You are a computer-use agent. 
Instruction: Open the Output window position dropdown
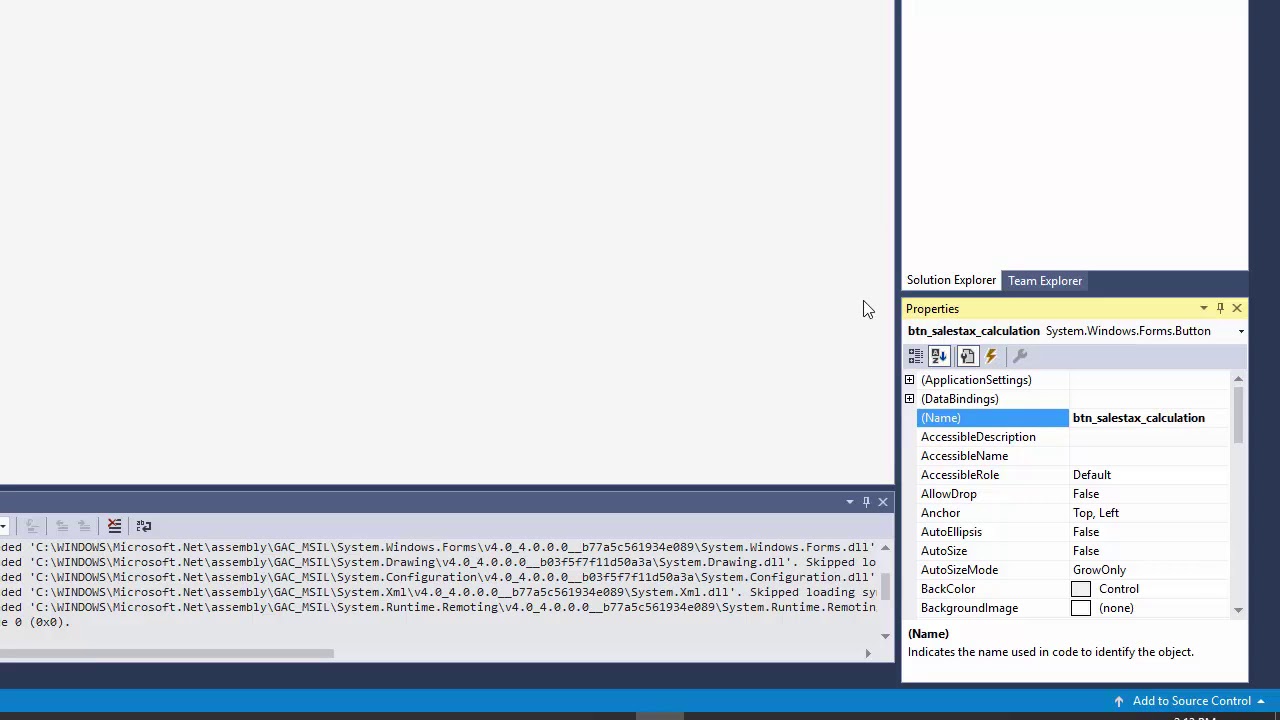click(x=850, y=502)
